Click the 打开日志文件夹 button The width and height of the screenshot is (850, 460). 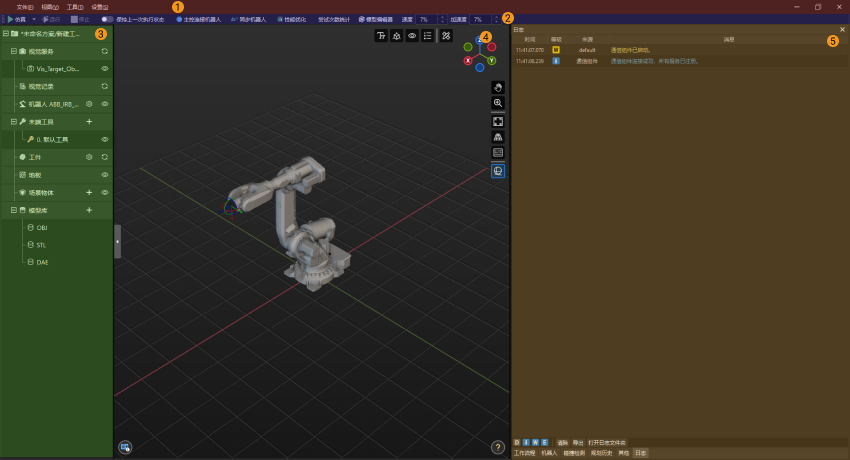(607, 442)
